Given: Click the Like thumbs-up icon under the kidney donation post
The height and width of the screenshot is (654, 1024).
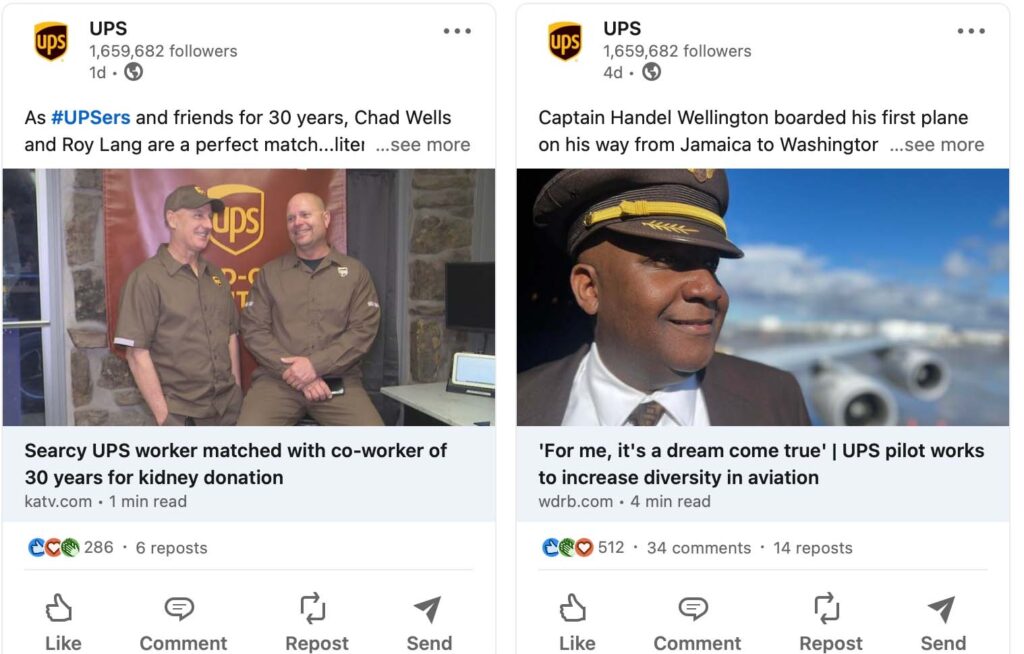Looking at the screenshot, I should 62,608.
